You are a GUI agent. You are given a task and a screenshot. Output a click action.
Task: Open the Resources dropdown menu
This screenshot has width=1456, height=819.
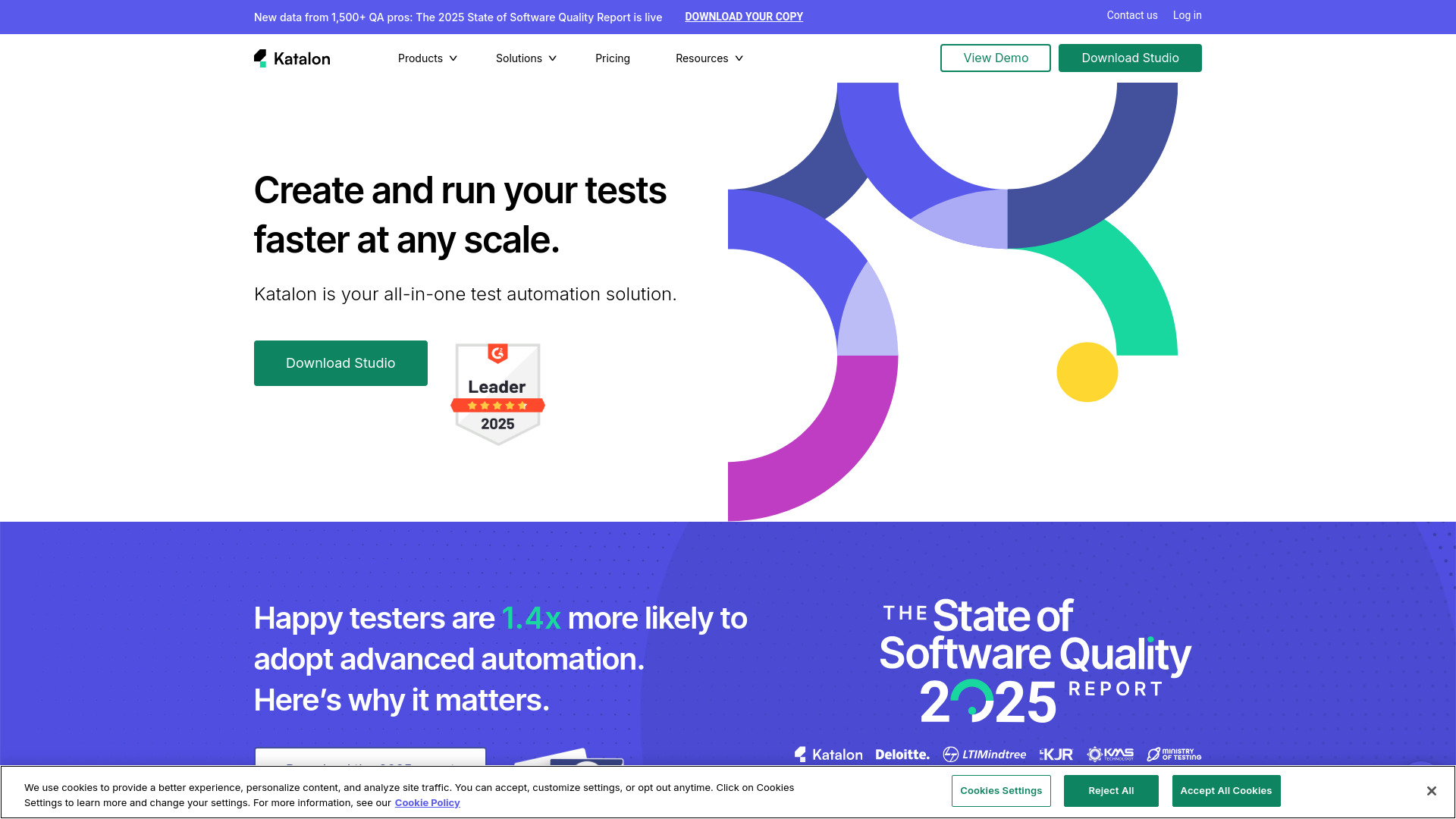[709, 58]
